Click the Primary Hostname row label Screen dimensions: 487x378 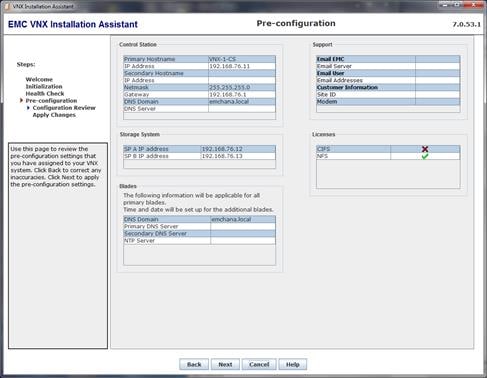click(149, 59)
